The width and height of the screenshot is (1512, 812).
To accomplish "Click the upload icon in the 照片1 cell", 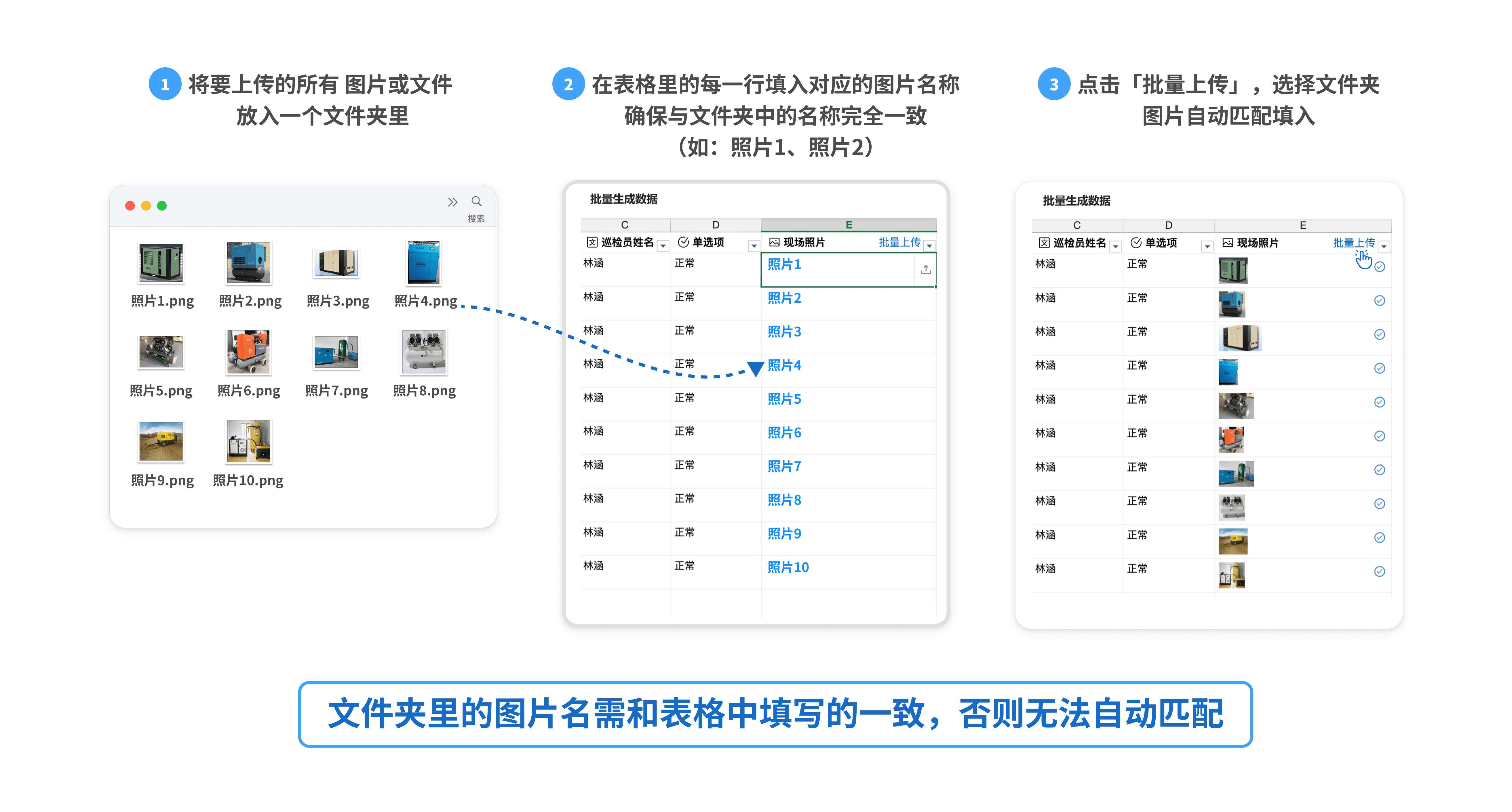I will (x=926, y=269).
